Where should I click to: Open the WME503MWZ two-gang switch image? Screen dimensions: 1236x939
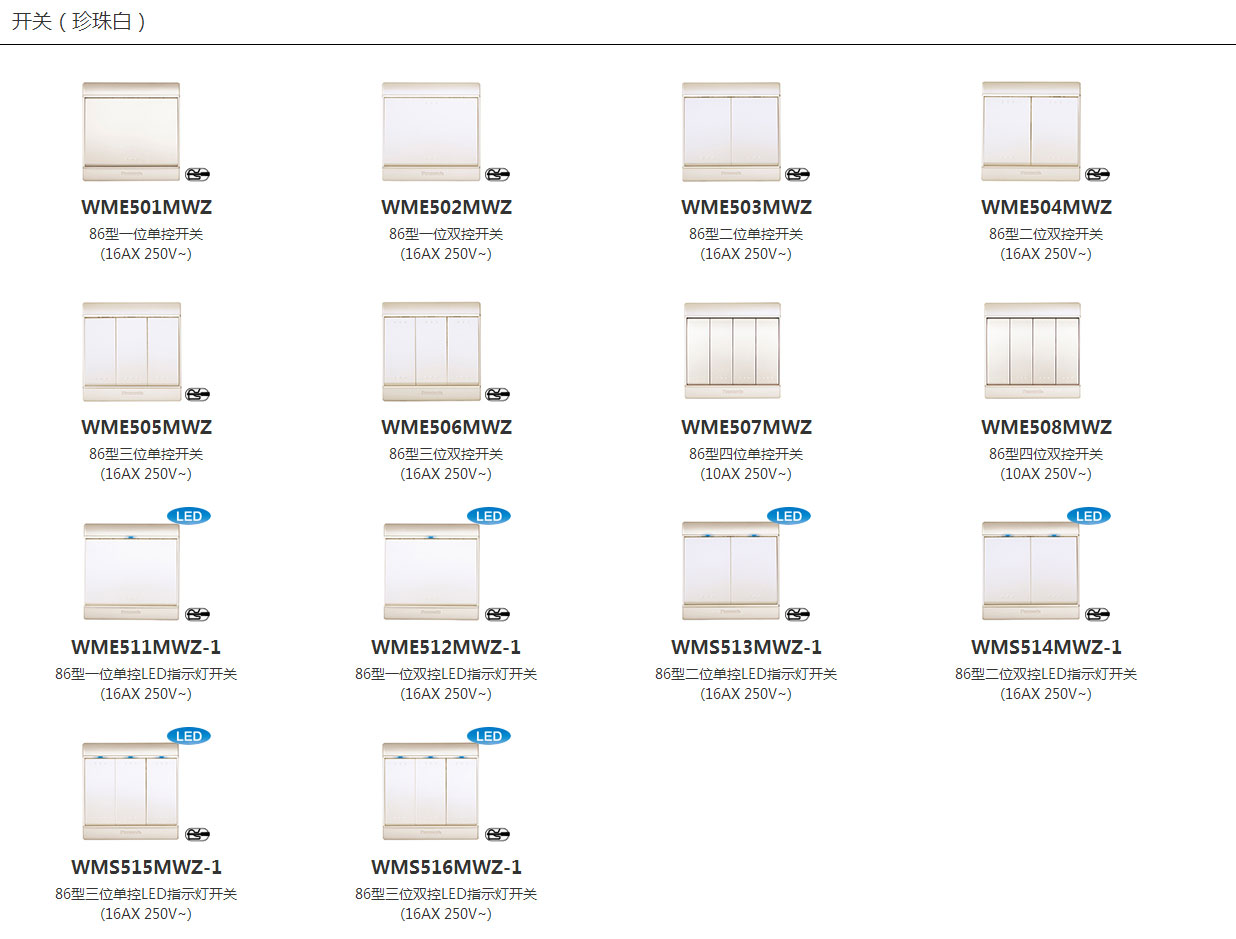pyautogui.click(x=731, y=132)
